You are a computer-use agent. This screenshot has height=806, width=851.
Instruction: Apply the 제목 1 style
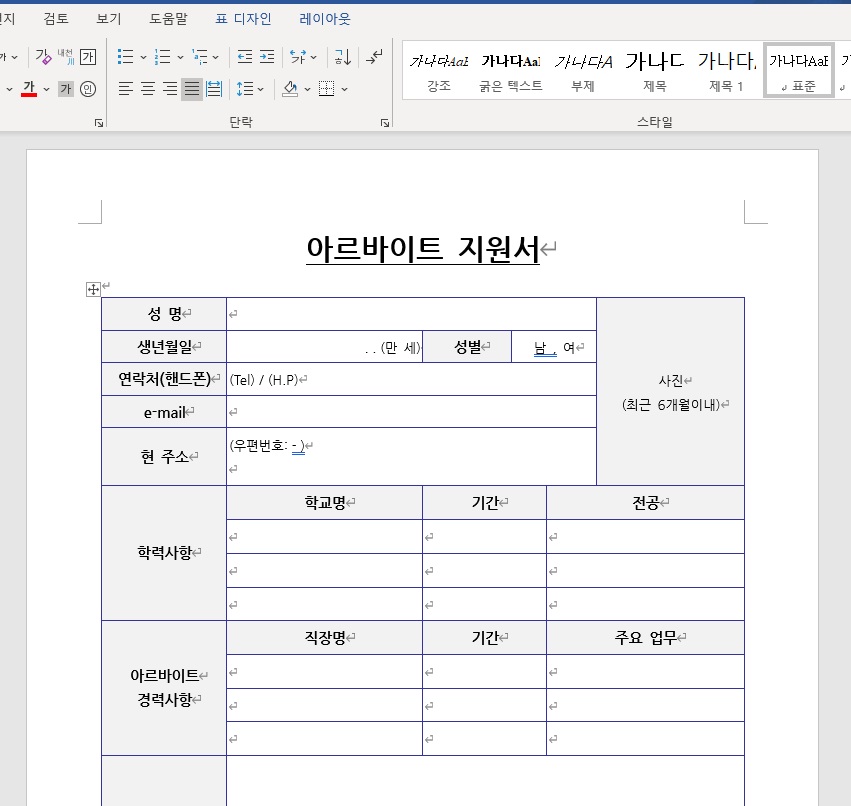click(727, 68)
